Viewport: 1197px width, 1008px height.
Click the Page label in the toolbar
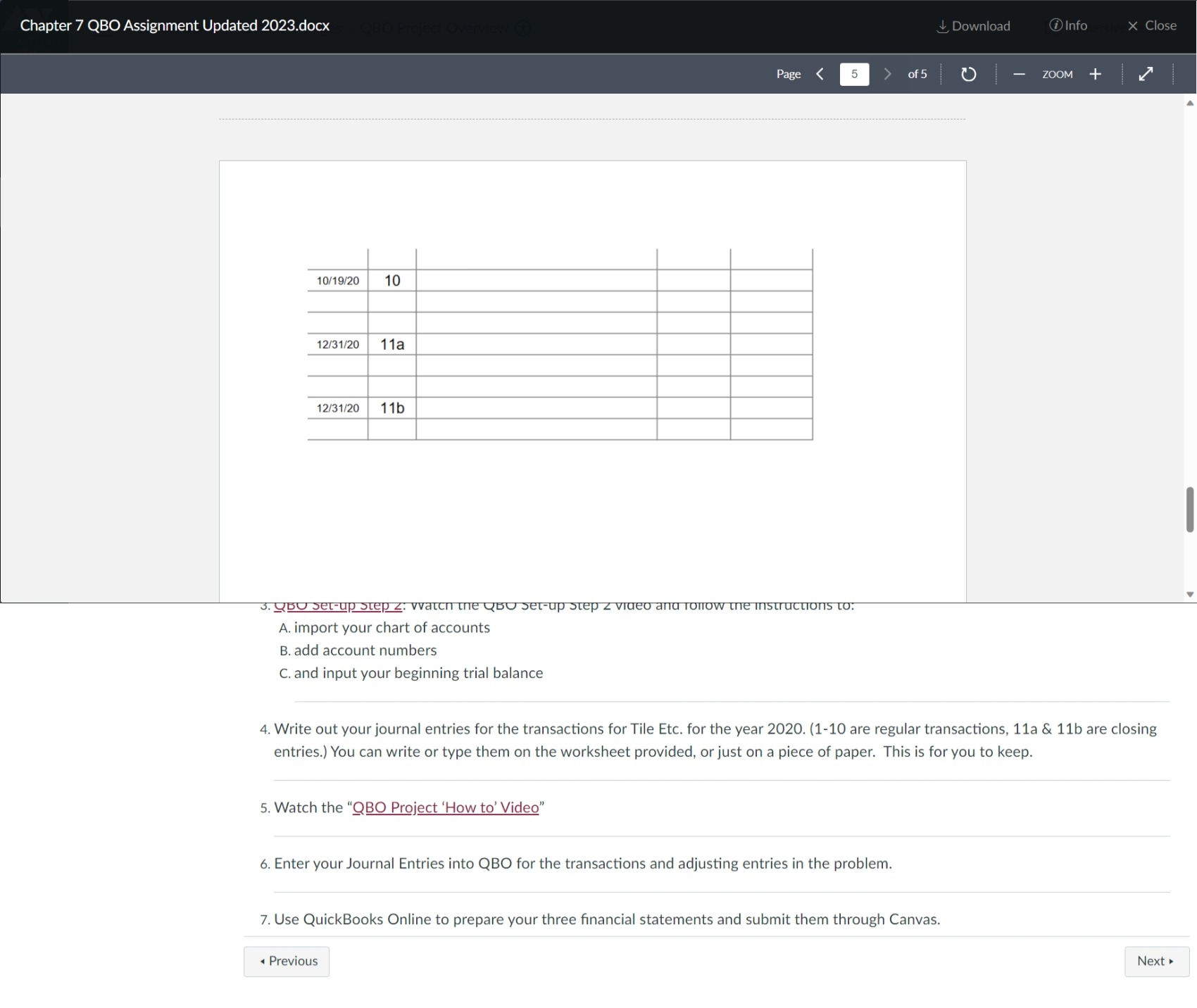tap(789, 73)
